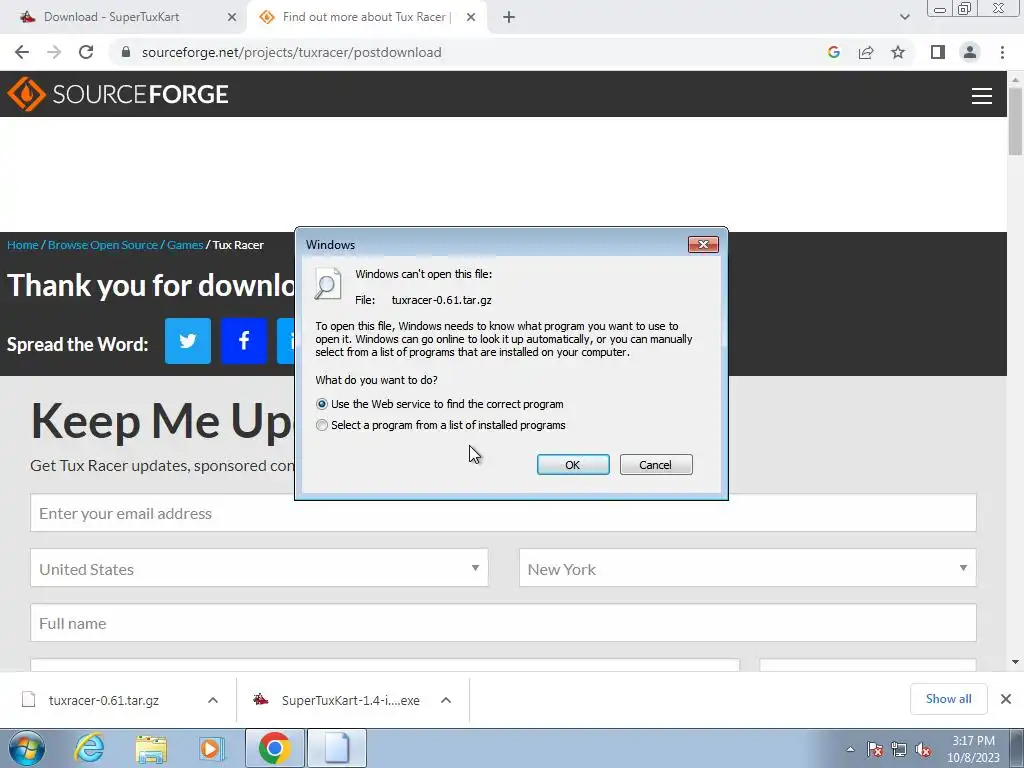
Task: Confirm with OK in Windows dialog
Action: [x=573, y=465]
